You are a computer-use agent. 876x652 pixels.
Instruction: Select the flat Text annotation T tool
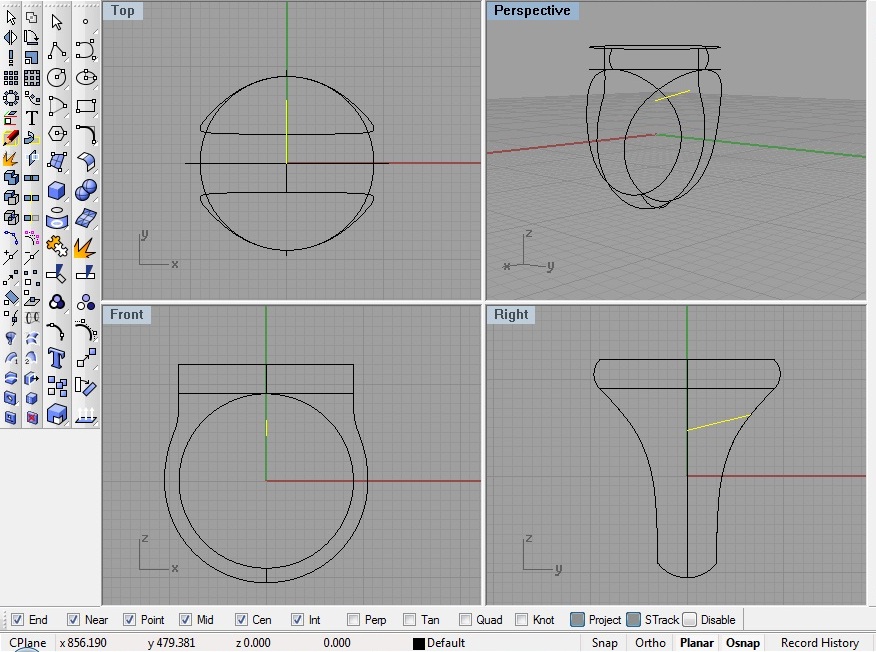click(x=31, y=118)
